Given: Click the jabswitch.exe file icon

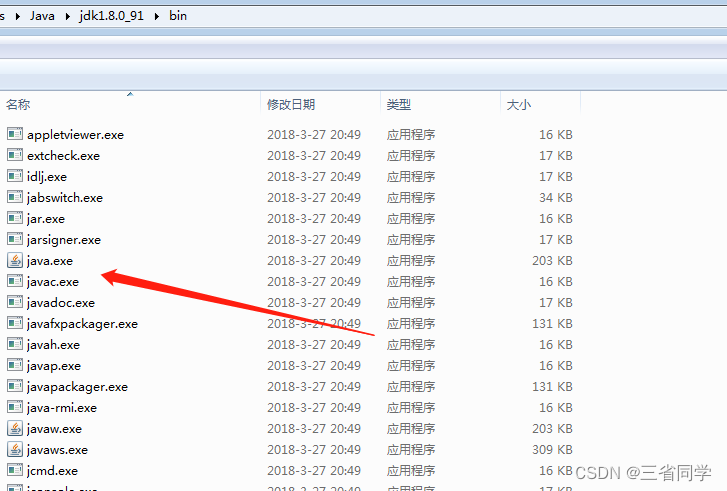Looking at the screenshot, I should pos(15,198).
